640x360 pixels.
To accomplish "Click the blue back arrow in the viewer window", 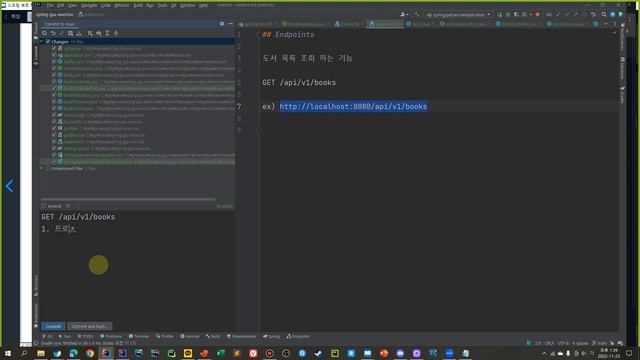I will (x=9, y=186).
